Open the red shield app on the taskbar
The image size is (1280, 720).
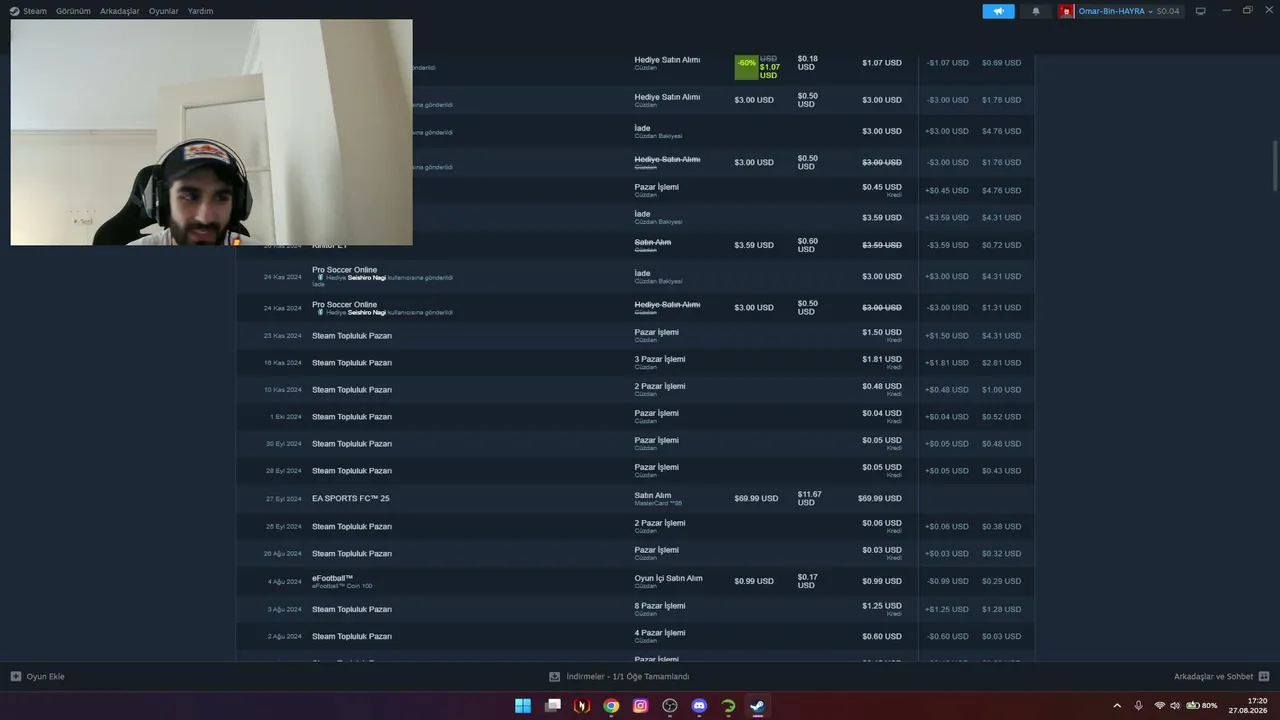[582, 706]
